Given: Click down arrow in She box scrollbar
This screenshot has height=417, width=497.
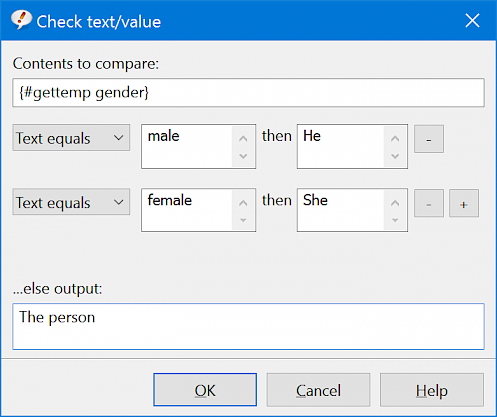Looking at the screenshot, I should tap(395, 220).
